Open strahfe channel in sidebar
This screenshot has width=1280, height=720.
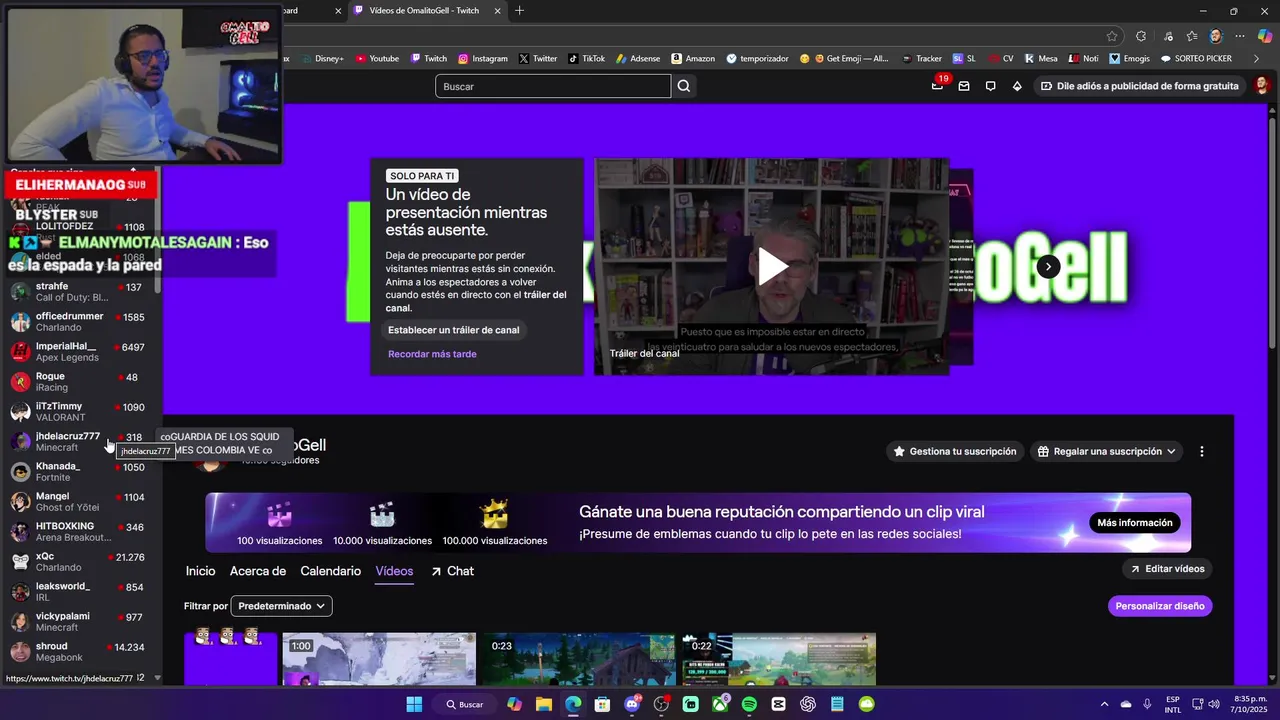pos(80,292)
